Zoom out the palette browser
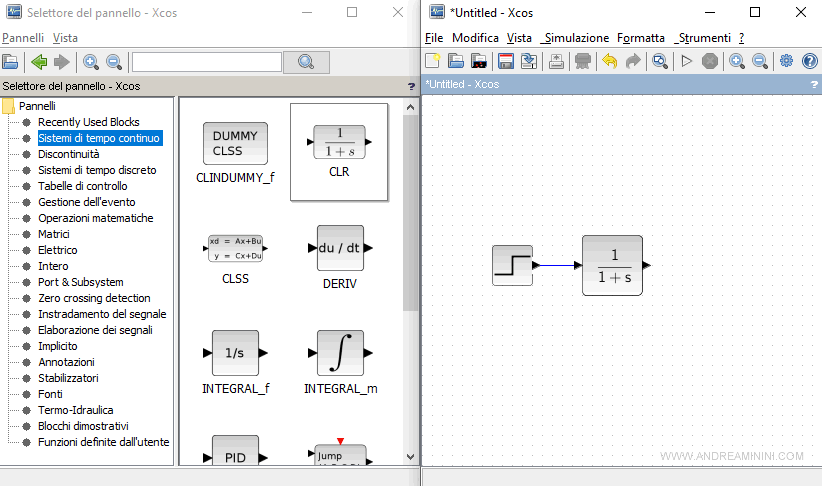This screenshot has width=822, height=486. tap(114, 62)
